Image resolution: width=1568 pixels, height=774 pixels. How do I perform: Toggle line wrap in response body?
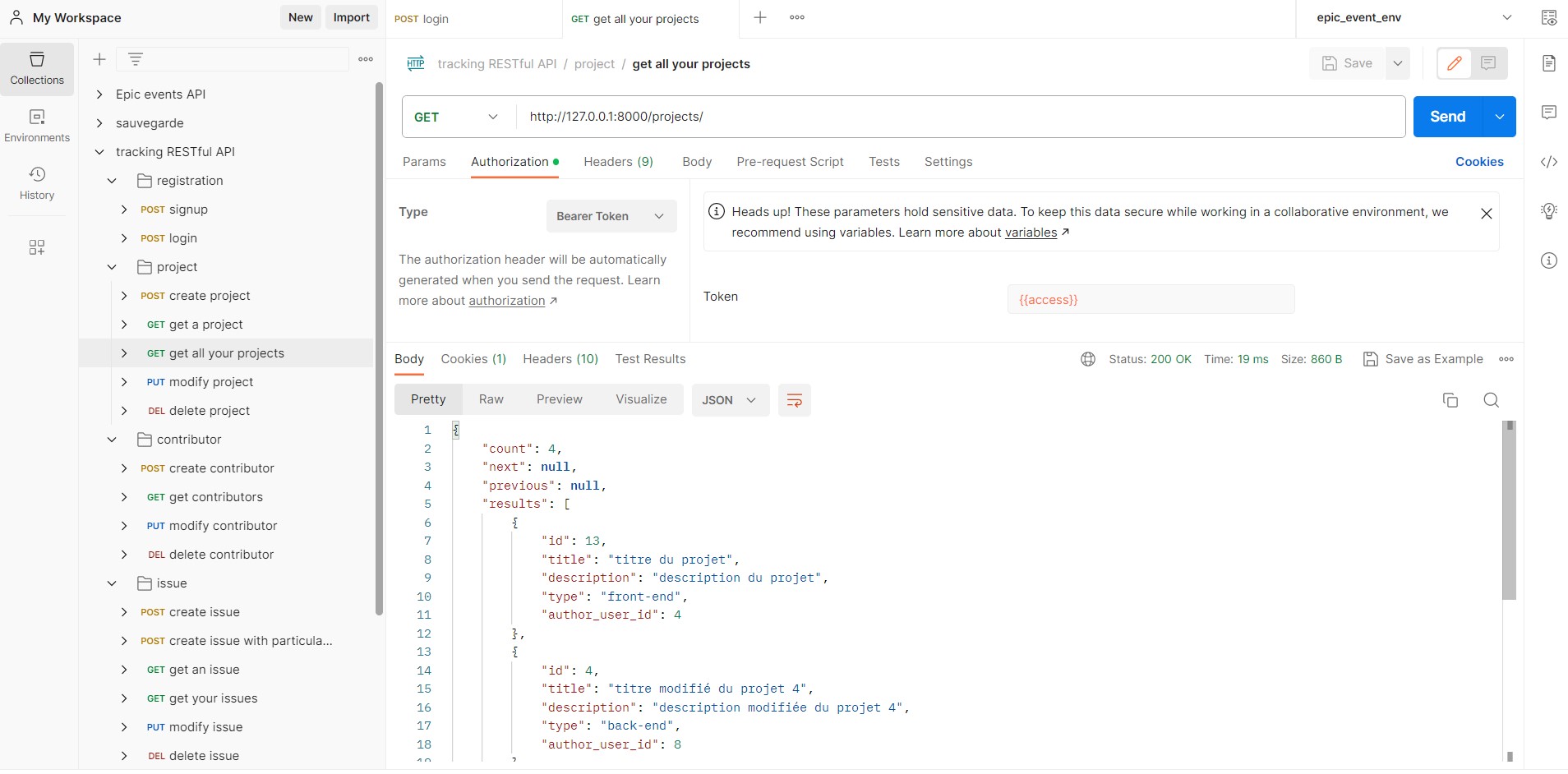(x=795, y=400)
